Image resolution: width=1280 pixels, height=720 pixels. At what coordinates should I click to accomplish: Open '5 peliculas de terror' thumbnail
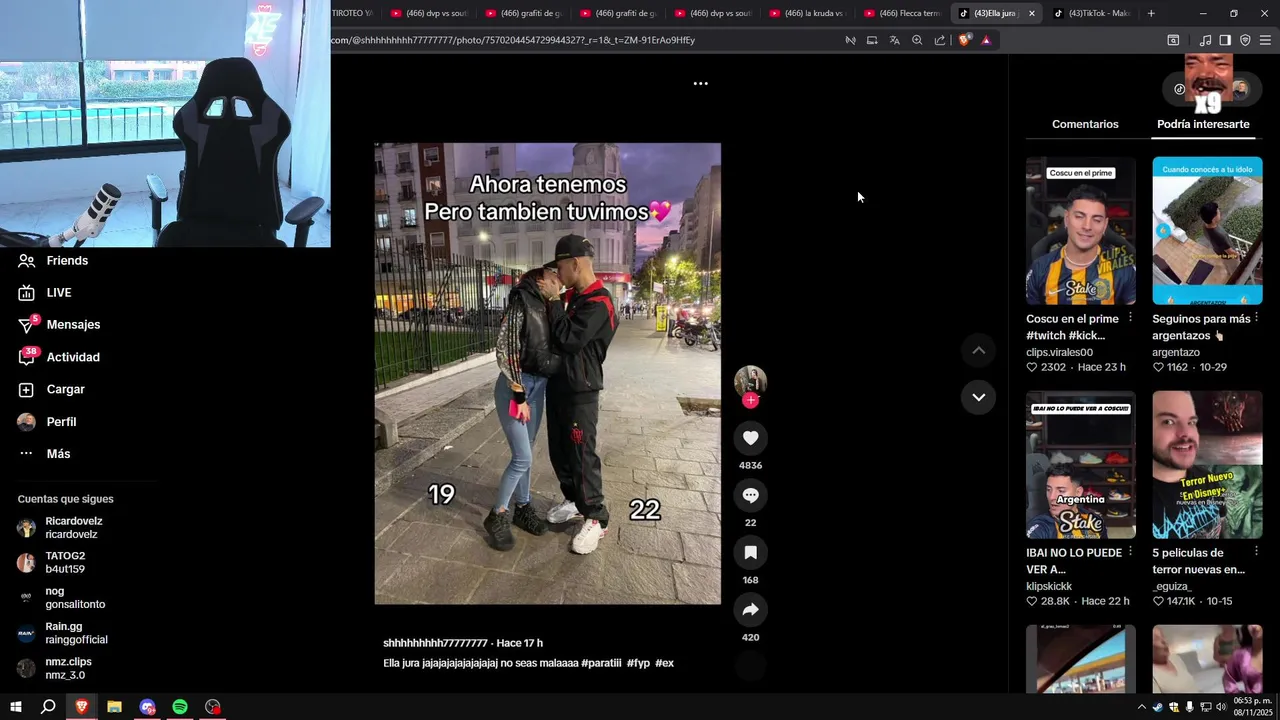[x=1207, y=465]
